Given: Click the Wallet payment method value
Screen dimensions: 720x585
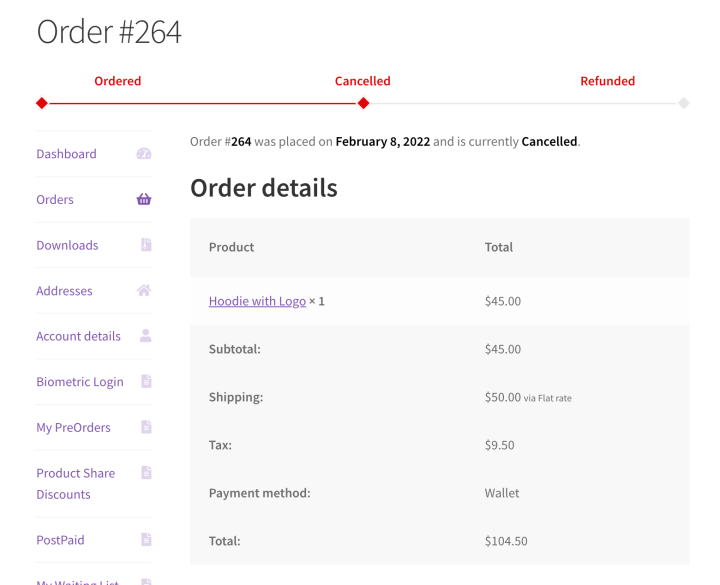Looking at the screenshot, I should point(502,493).
